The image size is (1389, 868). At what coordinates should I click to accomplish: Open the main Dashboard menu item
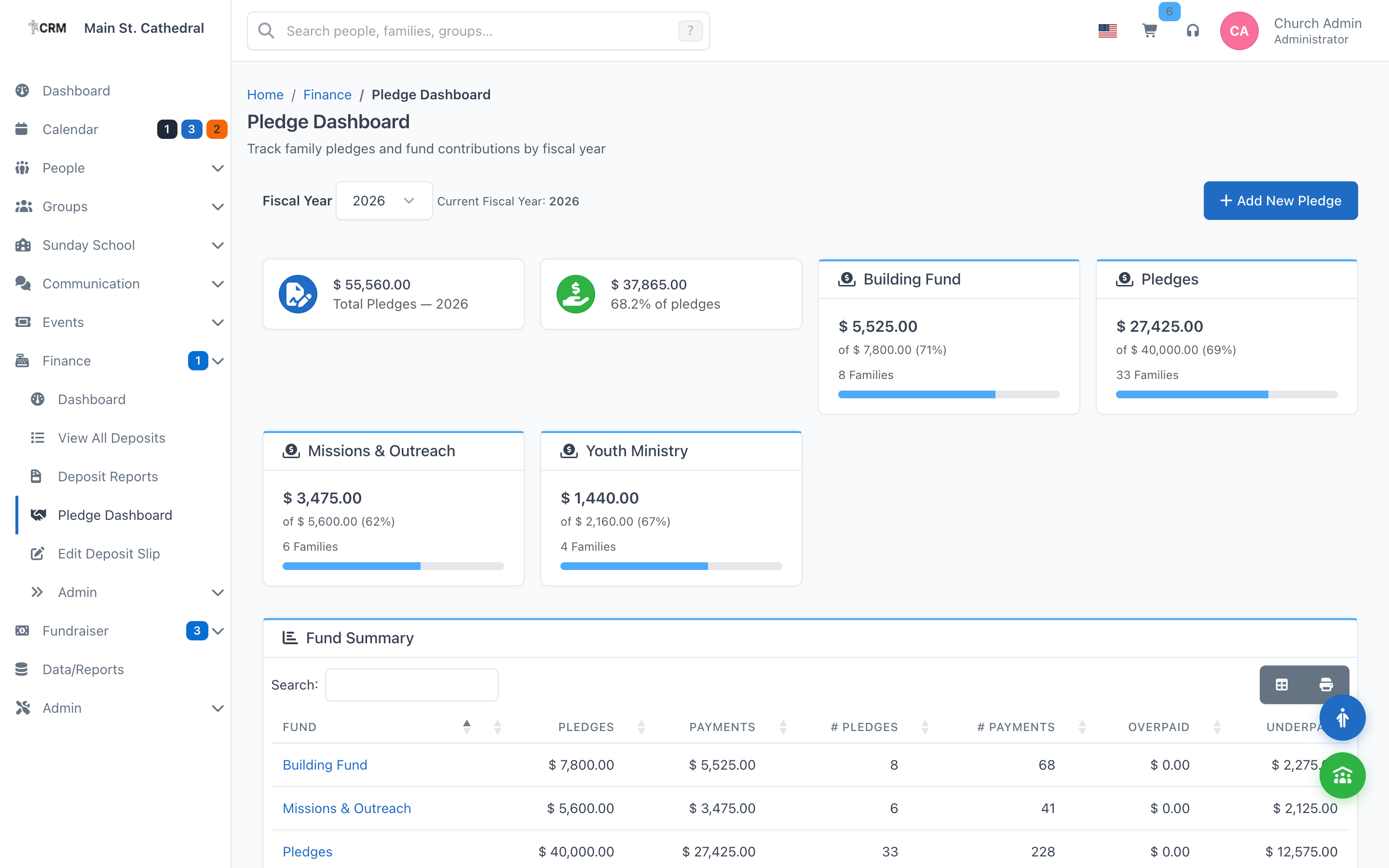115,91
